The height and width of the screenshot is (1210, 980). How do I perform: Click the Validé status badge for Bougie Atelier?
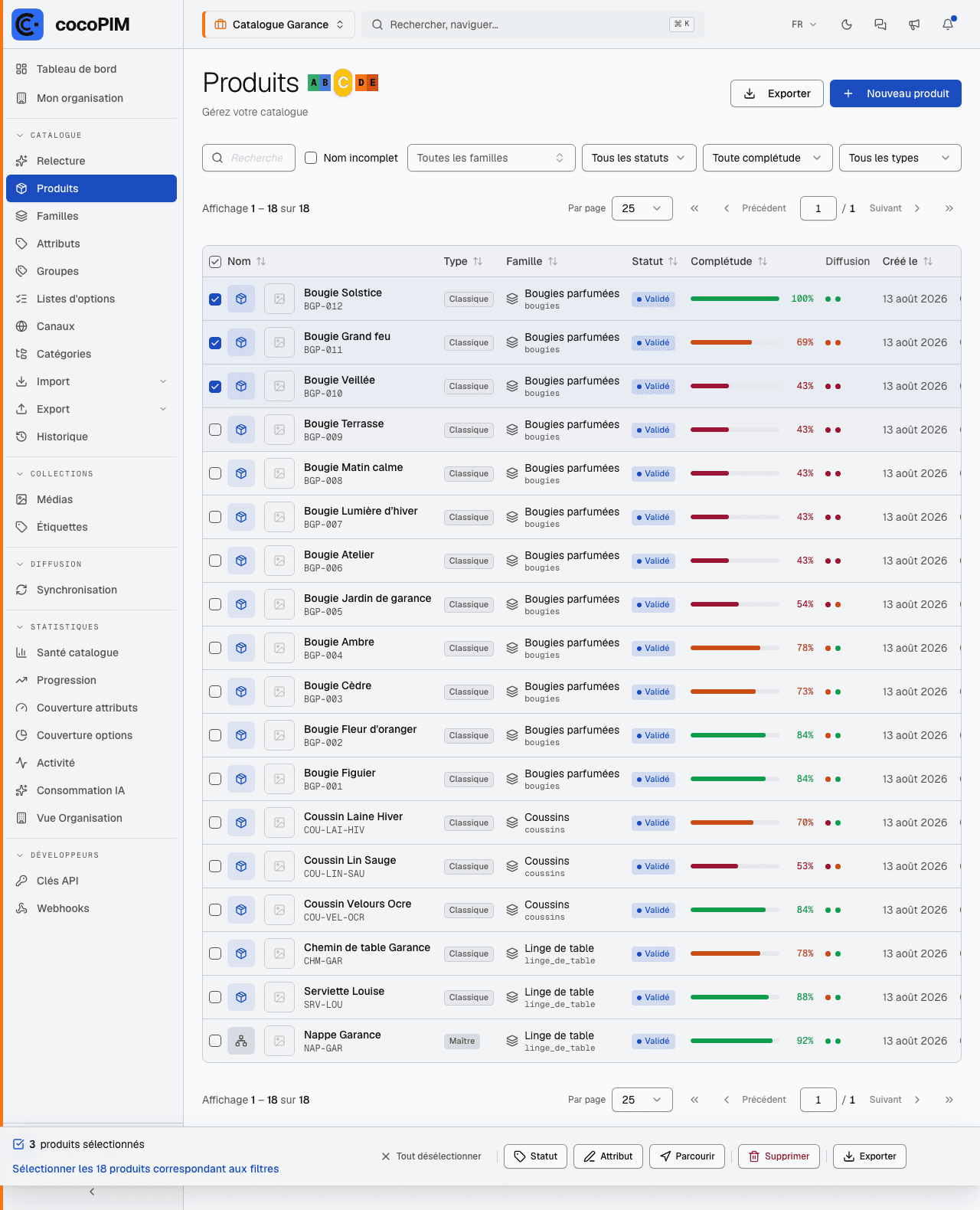coord(654,561)
